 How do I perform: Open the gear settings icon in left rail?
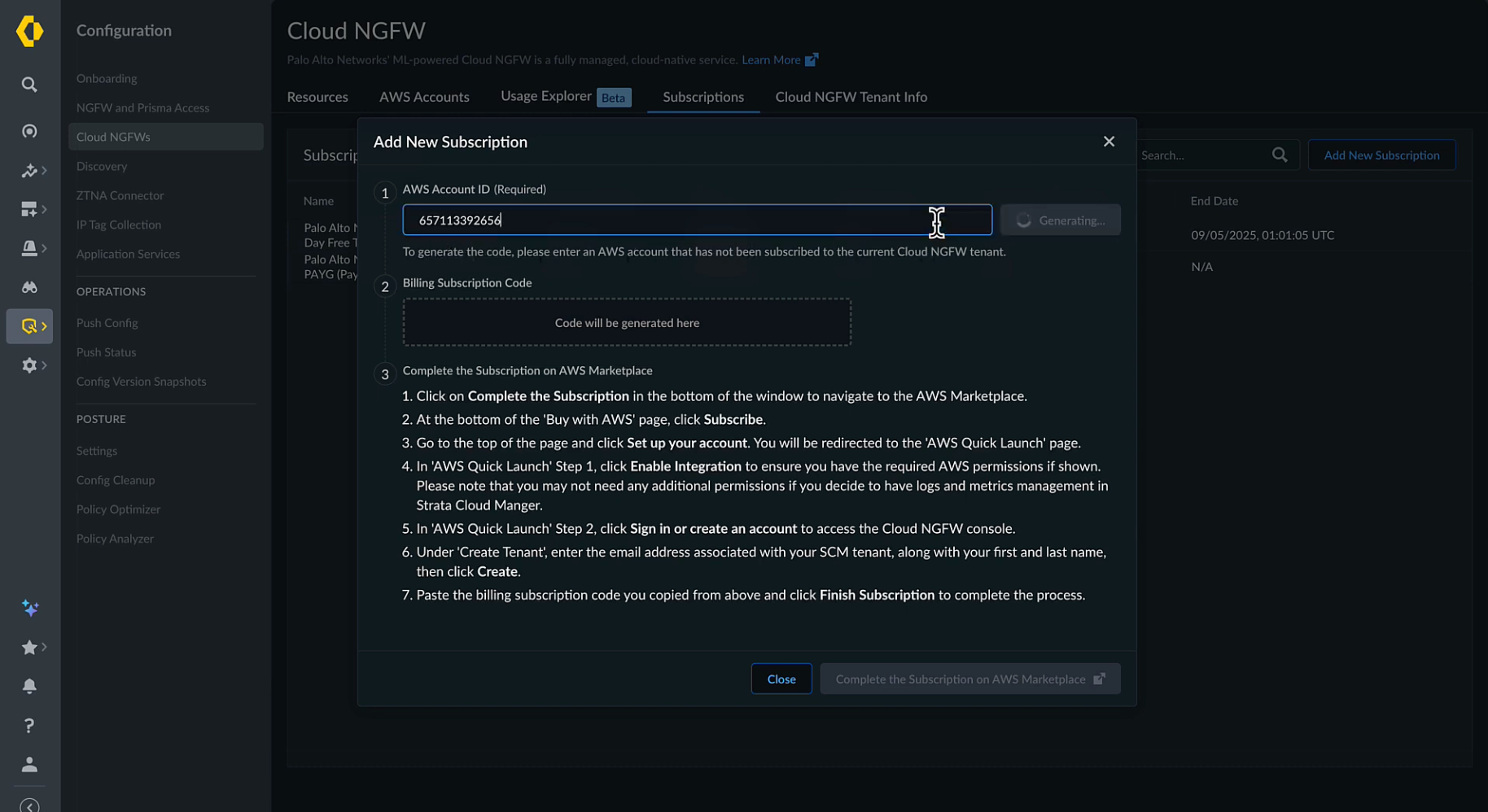pos(29,365)
